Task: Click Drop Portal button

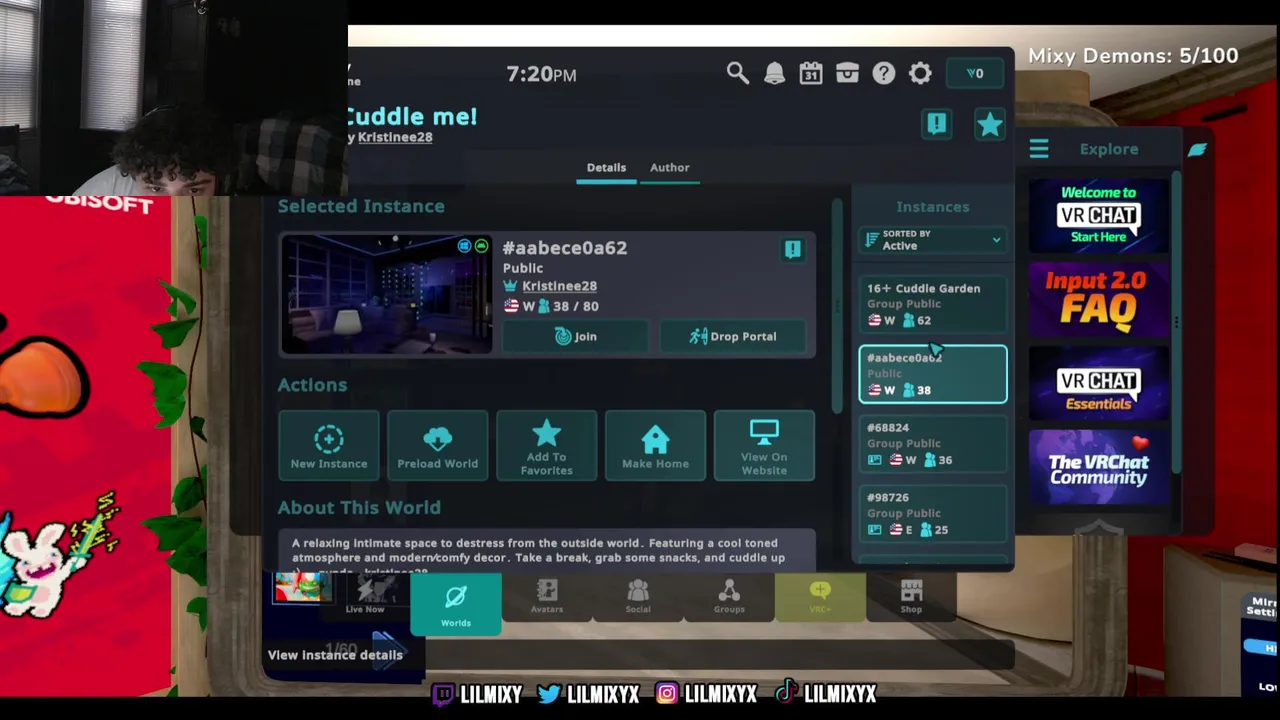Action: (x=733, y=337)
